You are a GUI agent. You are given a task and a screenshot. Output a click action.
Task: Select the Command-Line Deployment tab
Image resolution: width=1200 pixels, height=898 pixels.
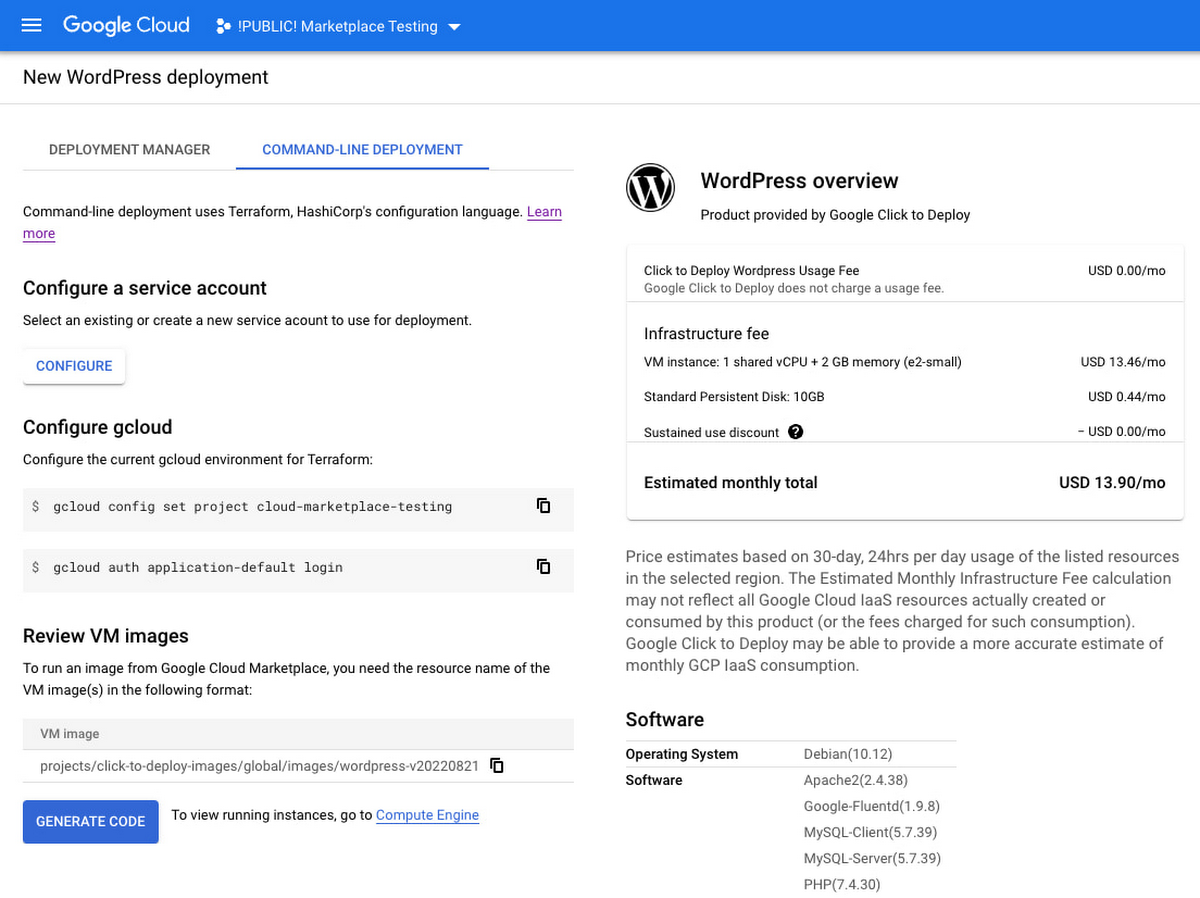pos(362,149)
